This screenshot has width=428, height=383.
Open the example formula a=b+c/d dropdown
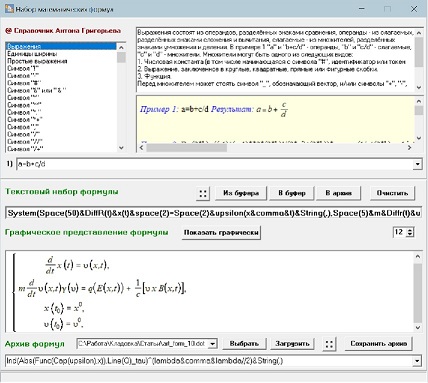point(417,164)
